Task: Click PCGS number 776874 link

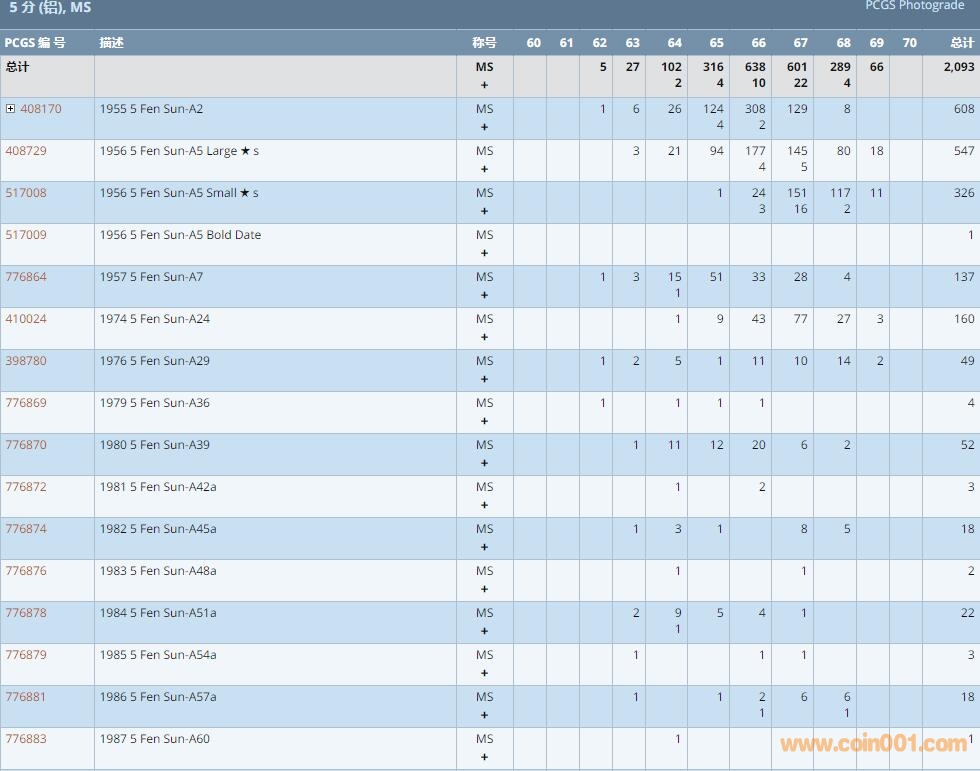Action: (x=26, y=529)
